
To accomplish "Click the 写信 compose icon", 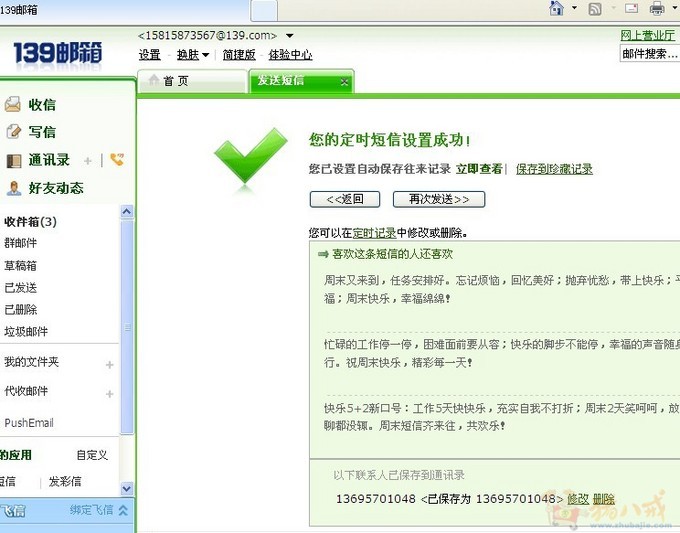I will 13,131.
